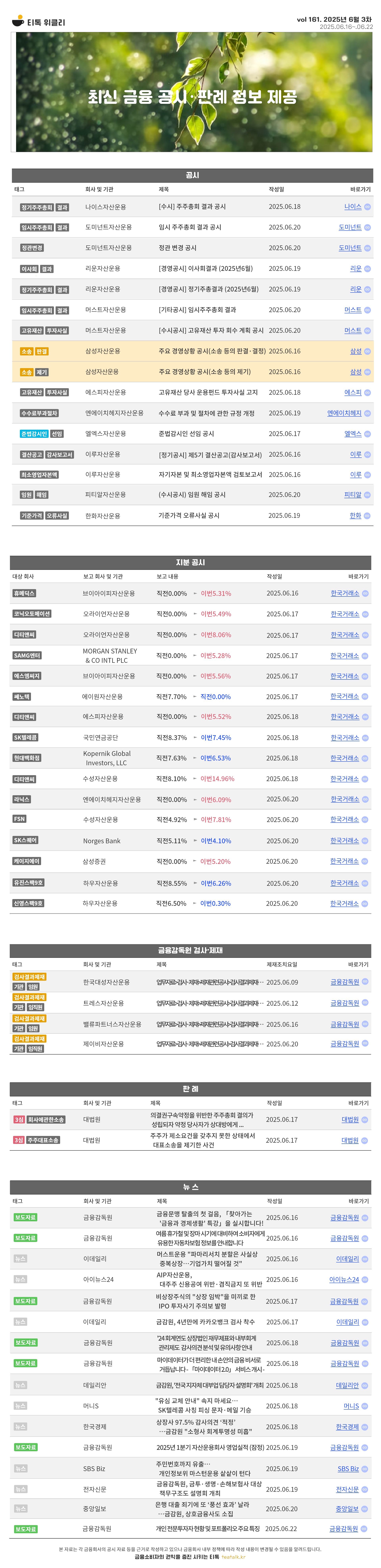Click the link icon in 정관 변경 공시 row
Viewport: 381px width, 1568px height.
368,248
